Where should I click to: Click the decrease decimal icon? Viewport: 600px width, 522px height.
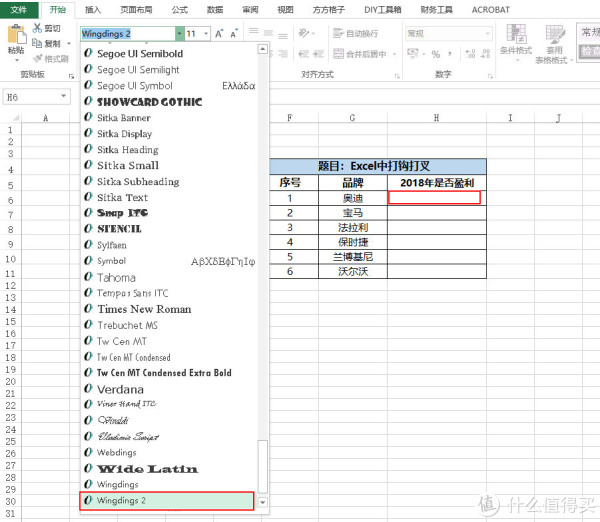(485, 54)
